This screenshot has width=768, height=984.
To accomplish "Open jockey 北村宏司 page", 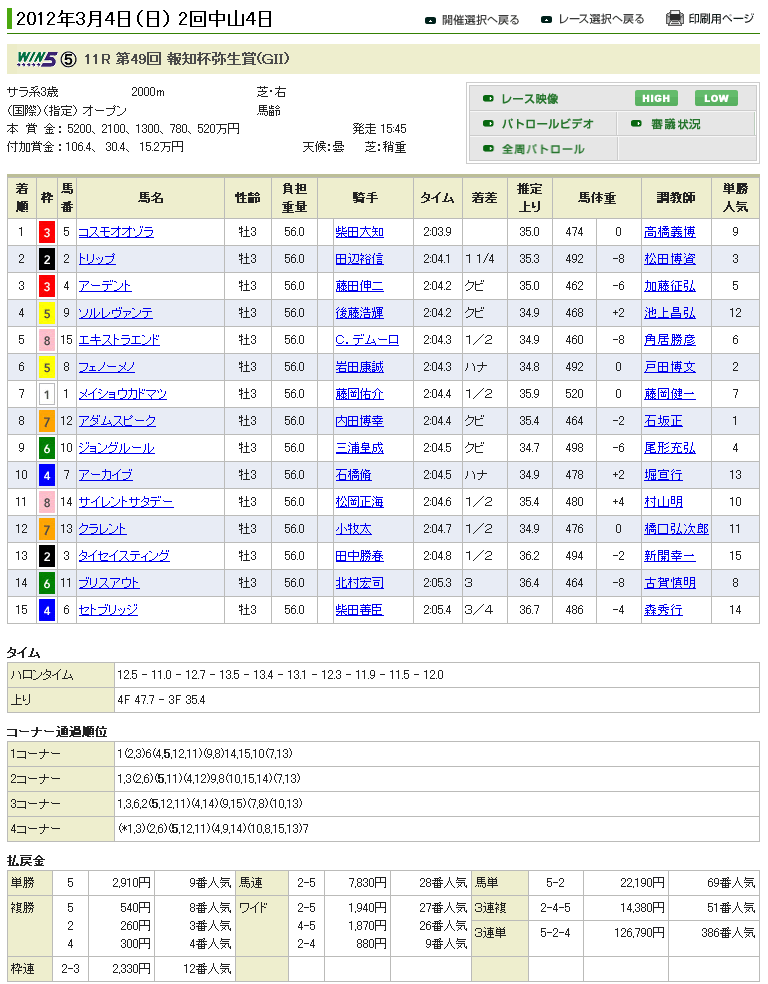I will [x=360, y=583].
